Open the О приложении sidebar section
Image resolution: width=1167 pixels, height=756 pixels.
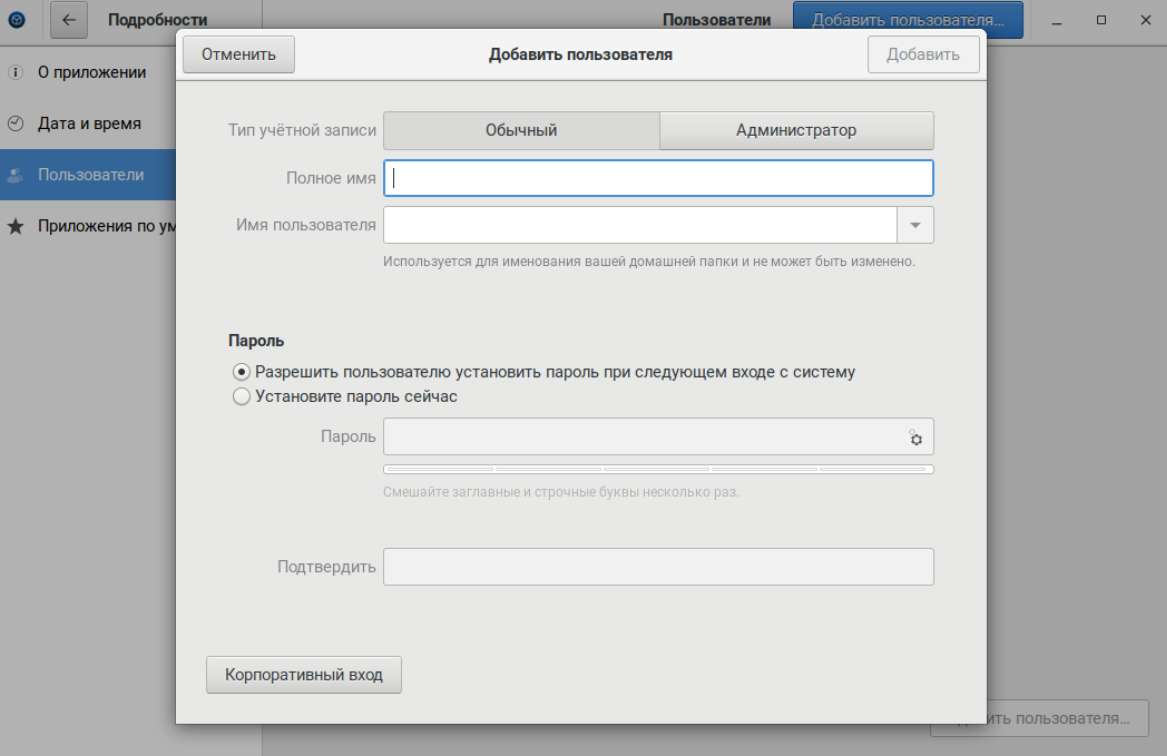(92, 73)
